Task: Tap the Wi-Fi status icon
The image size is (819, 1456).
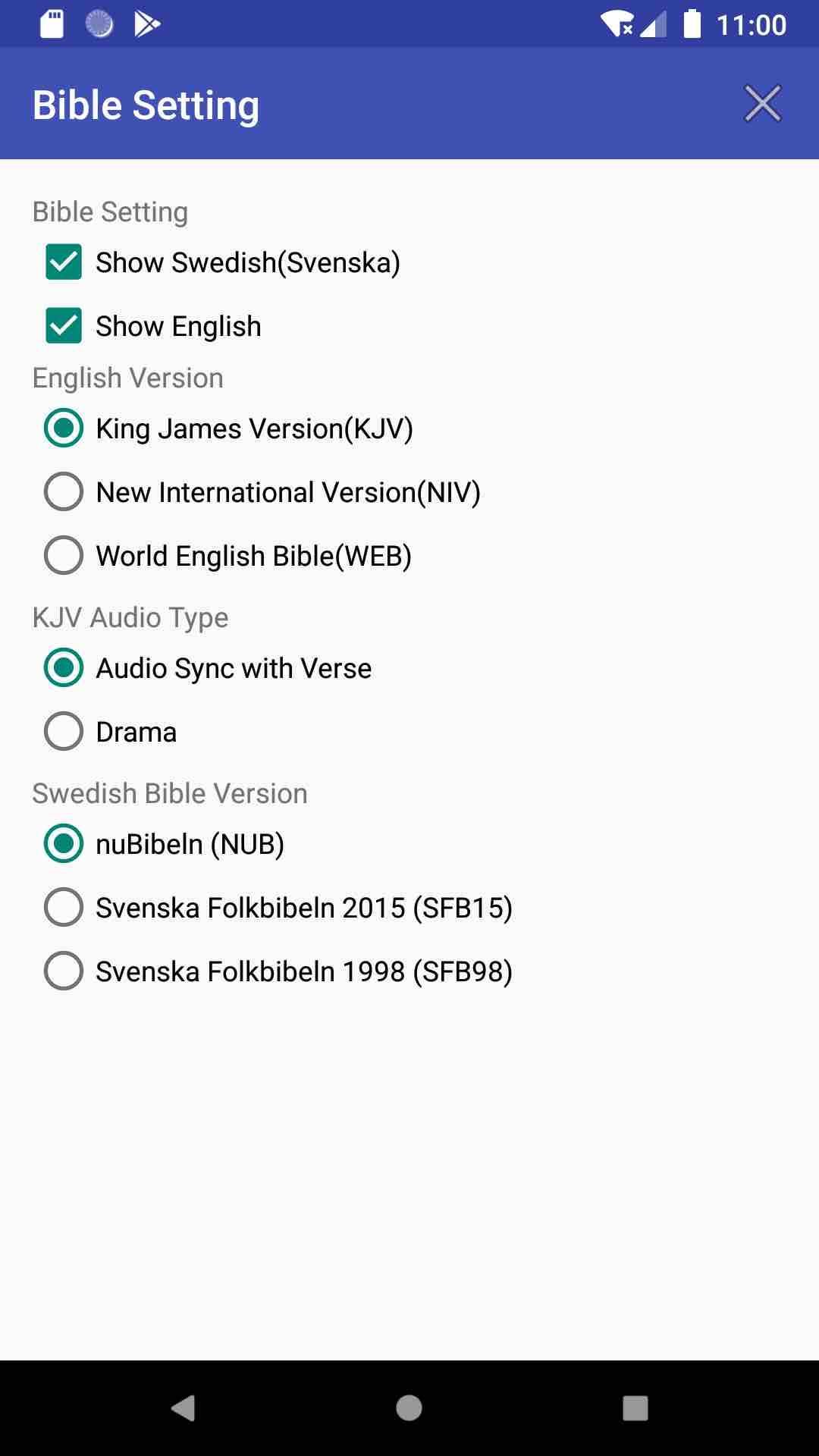Action: coord(617,24)
